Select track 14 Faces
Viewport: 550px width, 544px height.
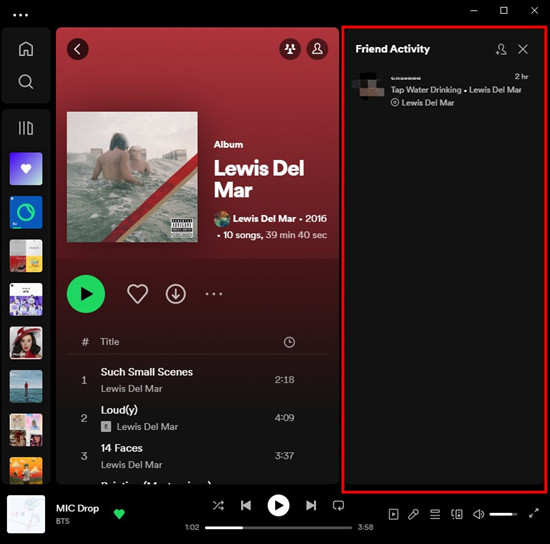(x=197, y=456)
